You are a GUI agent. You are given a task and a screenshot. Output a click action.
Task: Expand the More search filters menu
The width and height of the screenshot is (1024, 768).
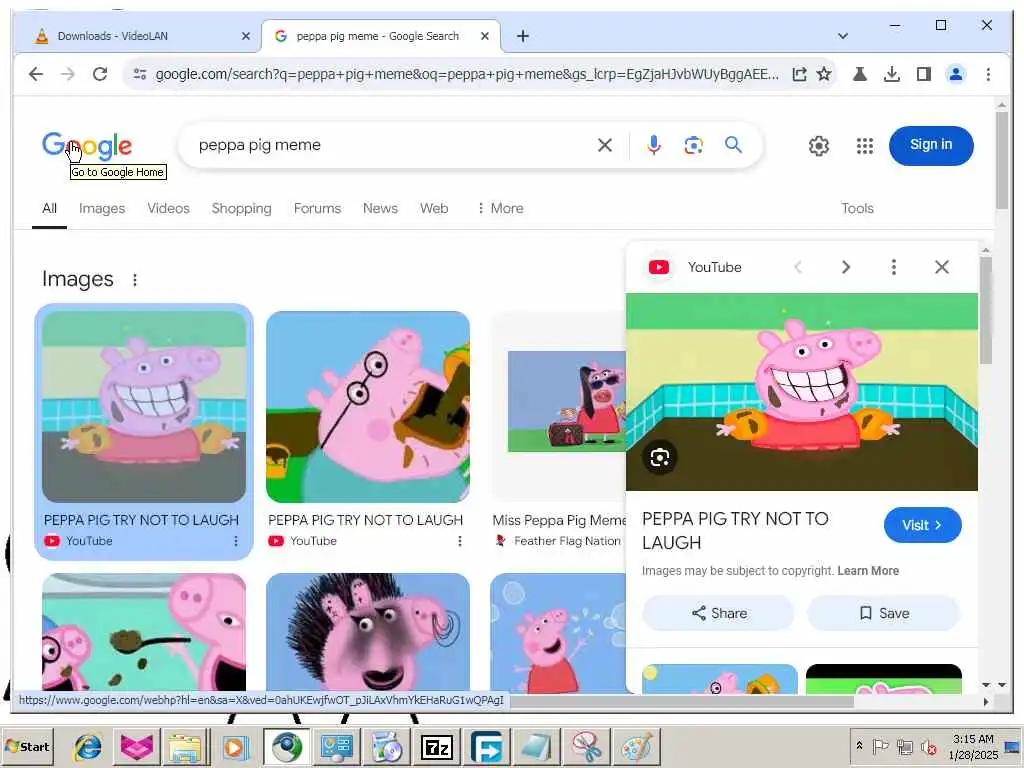500,208
